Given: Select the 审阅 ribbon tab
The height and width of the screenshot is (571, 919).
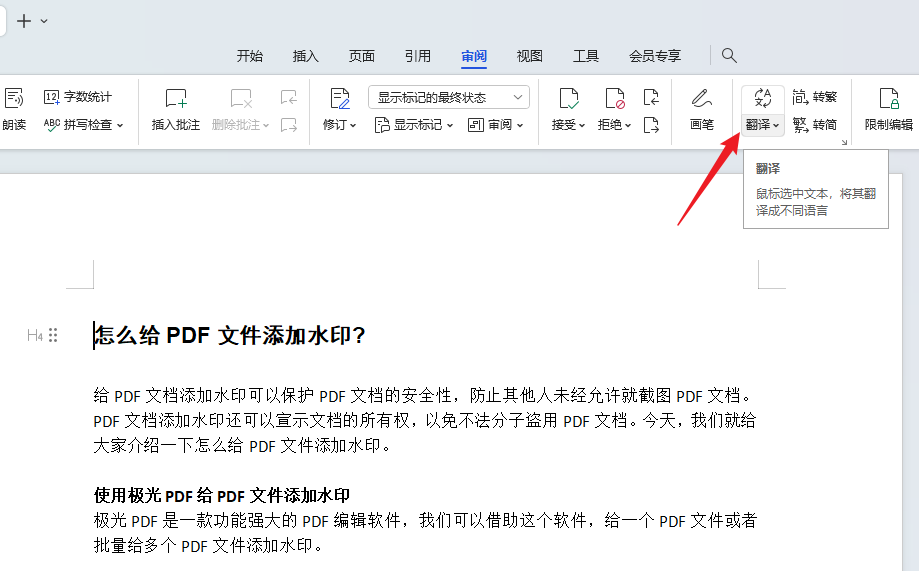Looking at the screenshot, I should coord(474,56).
